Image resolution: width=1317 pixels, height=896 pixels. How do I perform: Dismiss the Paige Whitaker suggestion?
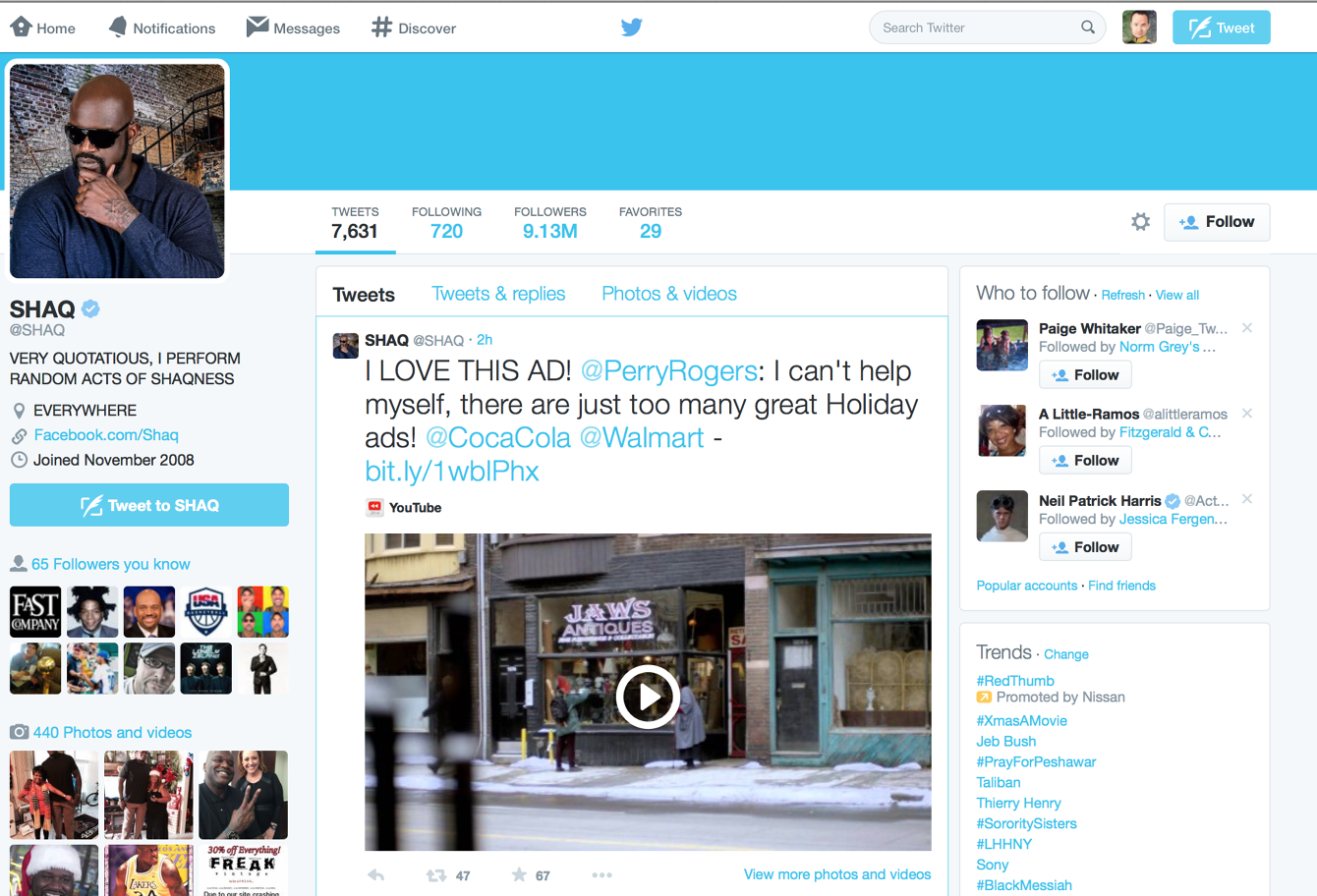point(1247,328)
